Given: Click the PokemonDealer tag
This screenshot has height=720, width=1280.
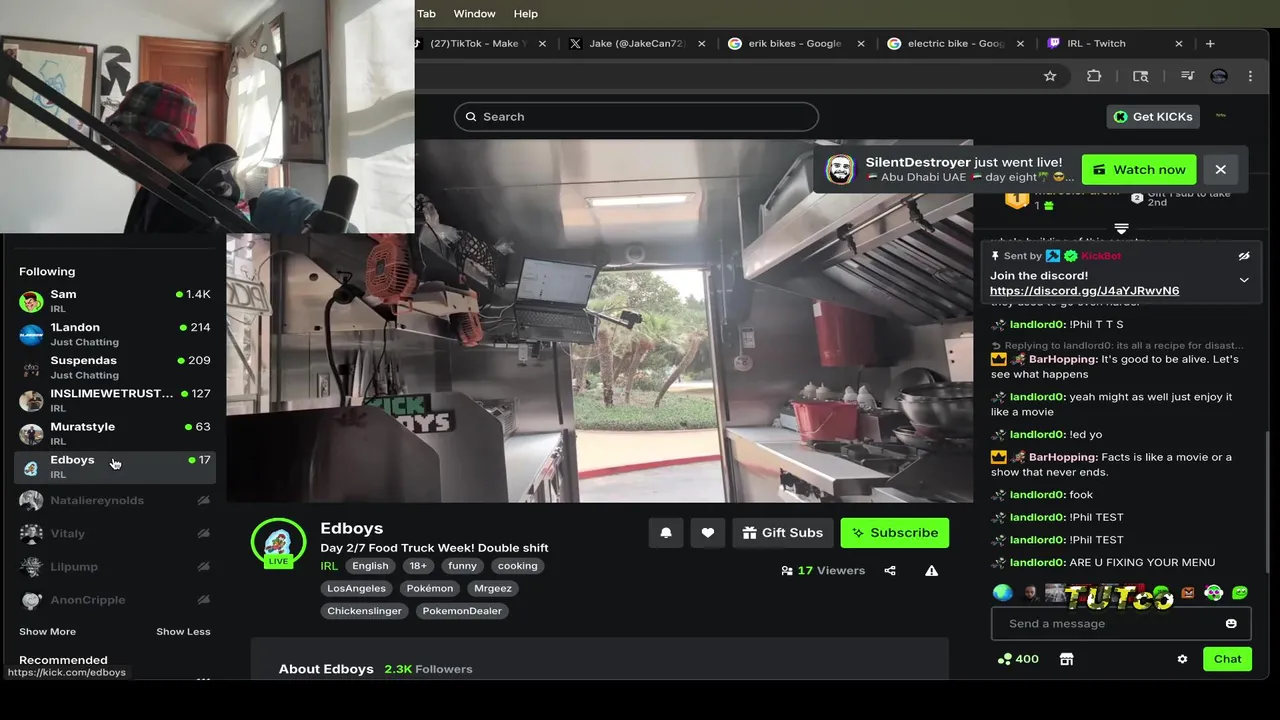Looking at the screenshot, I should (462, 611).
